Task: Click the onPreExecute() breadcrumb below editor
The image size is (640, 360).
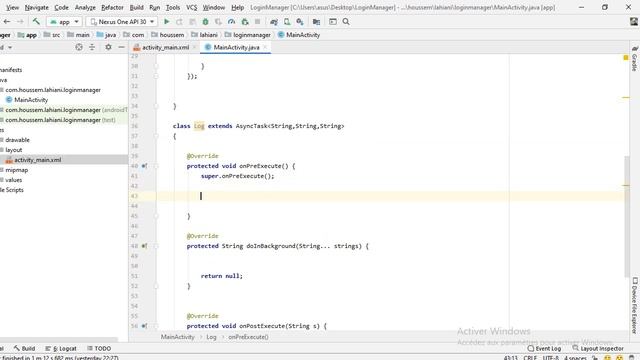Action: (248, 337)
